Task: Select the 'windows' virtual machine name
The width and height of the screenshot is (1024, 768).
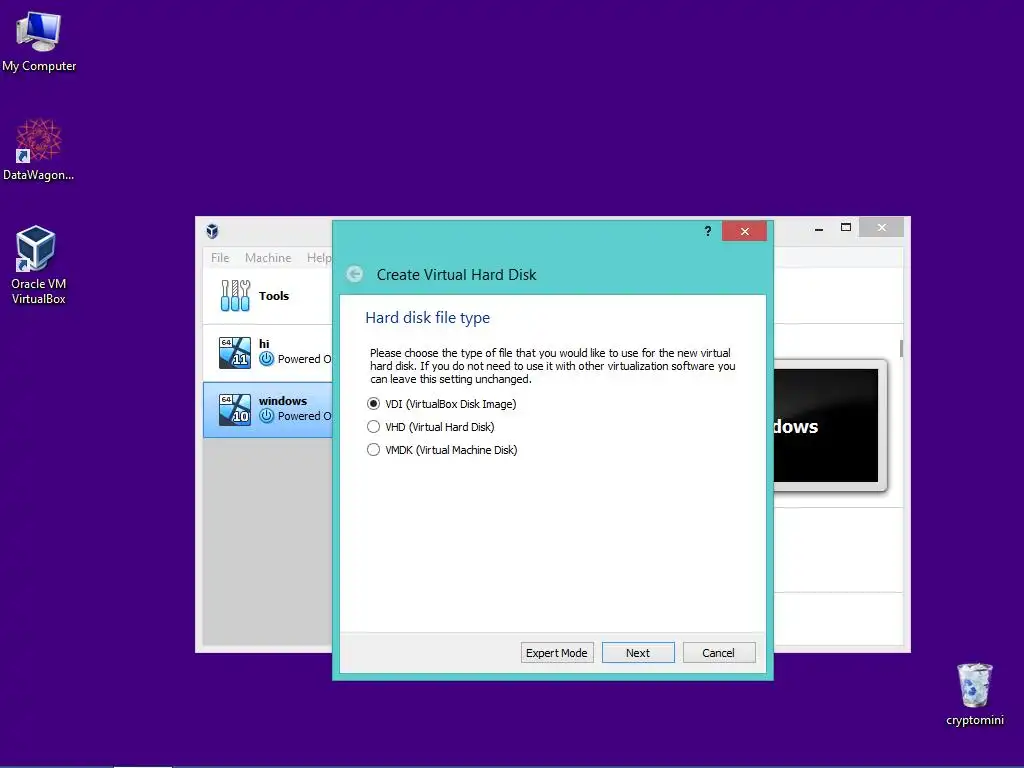Action: (x=283, y=401)
